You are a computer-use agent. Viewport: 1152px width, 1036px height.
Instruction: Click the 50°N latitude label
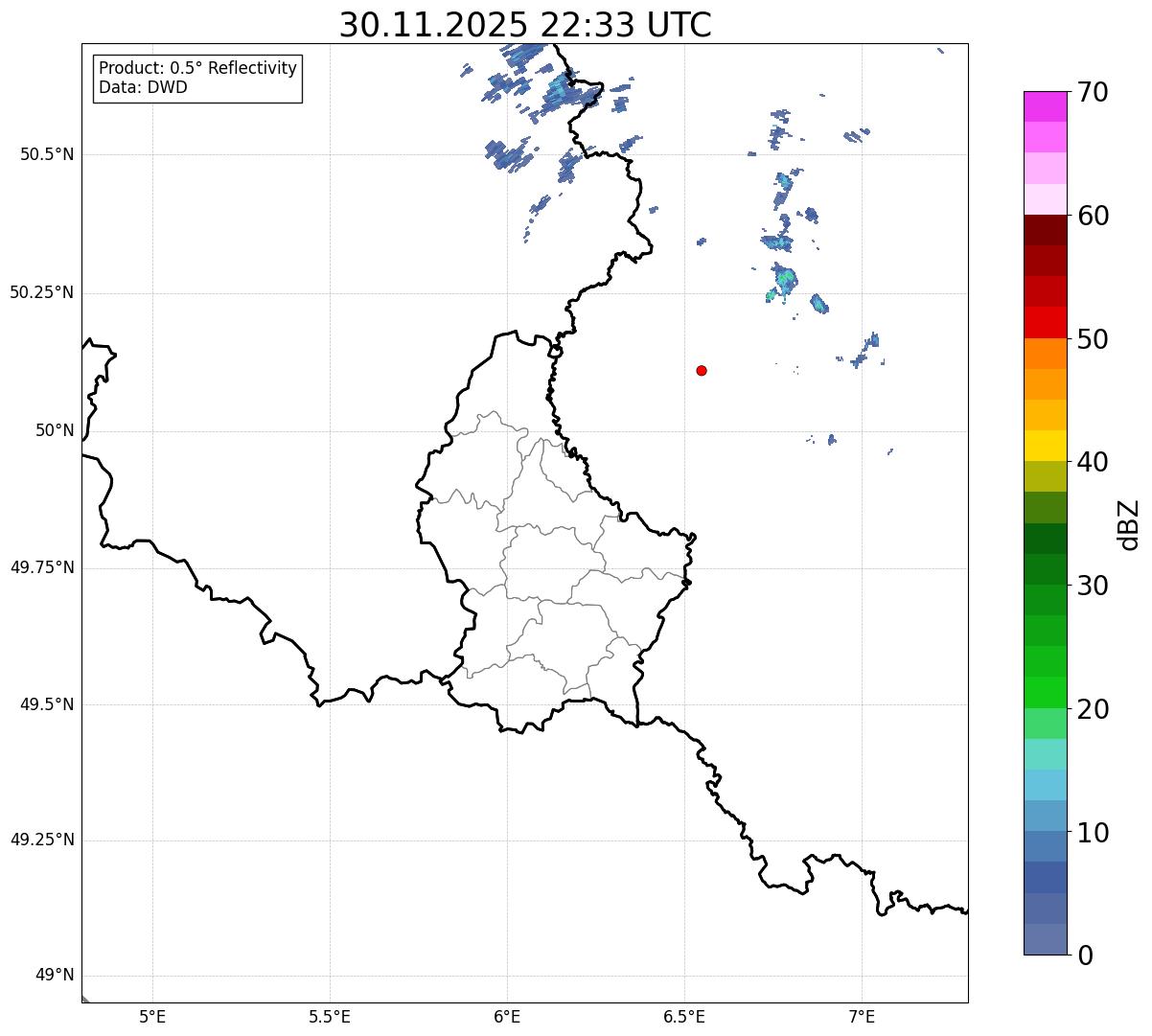tap(55, 430)
